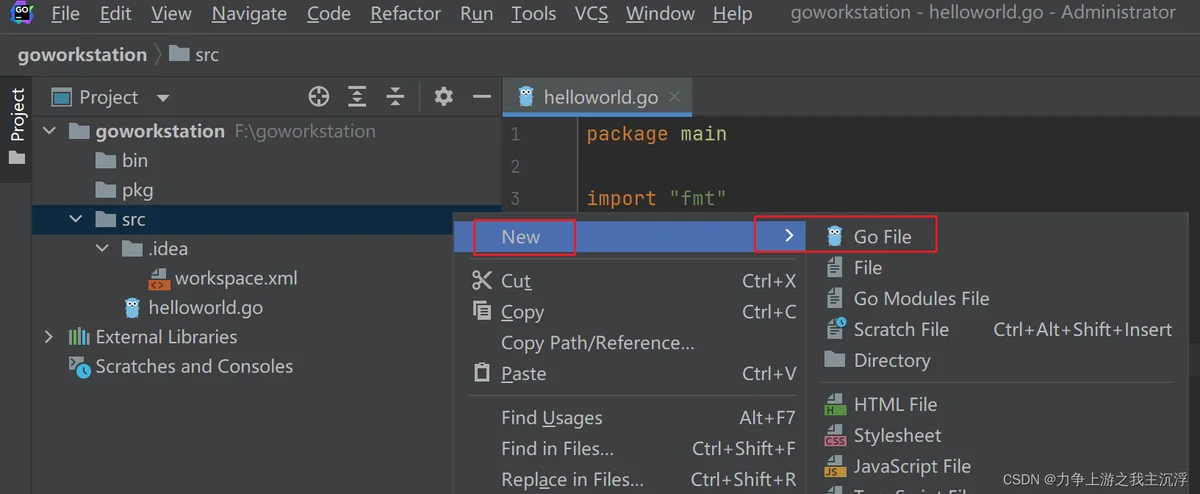
Task: Collapse the goworkstation root node arrow
Action: coord(49,131)
